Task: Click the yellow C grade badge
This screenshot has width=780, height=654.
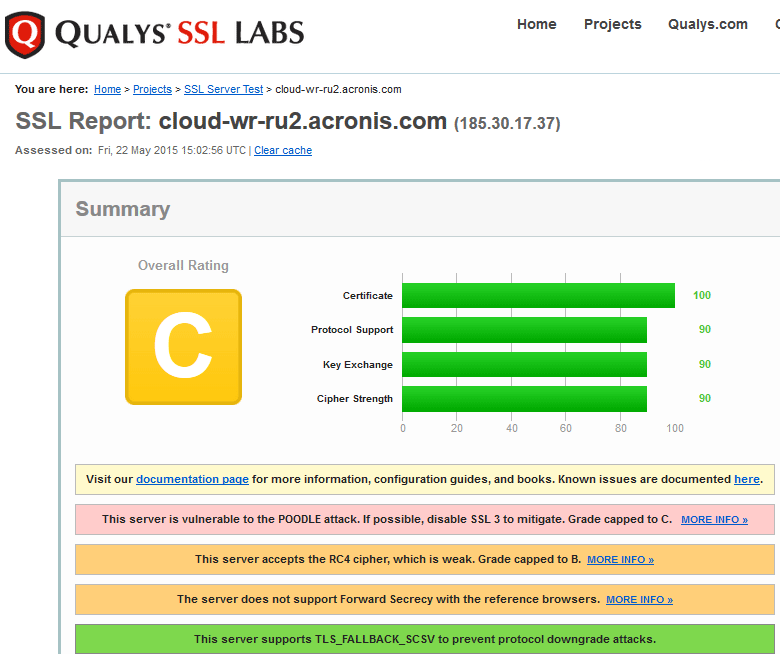Action: [183, 347]
